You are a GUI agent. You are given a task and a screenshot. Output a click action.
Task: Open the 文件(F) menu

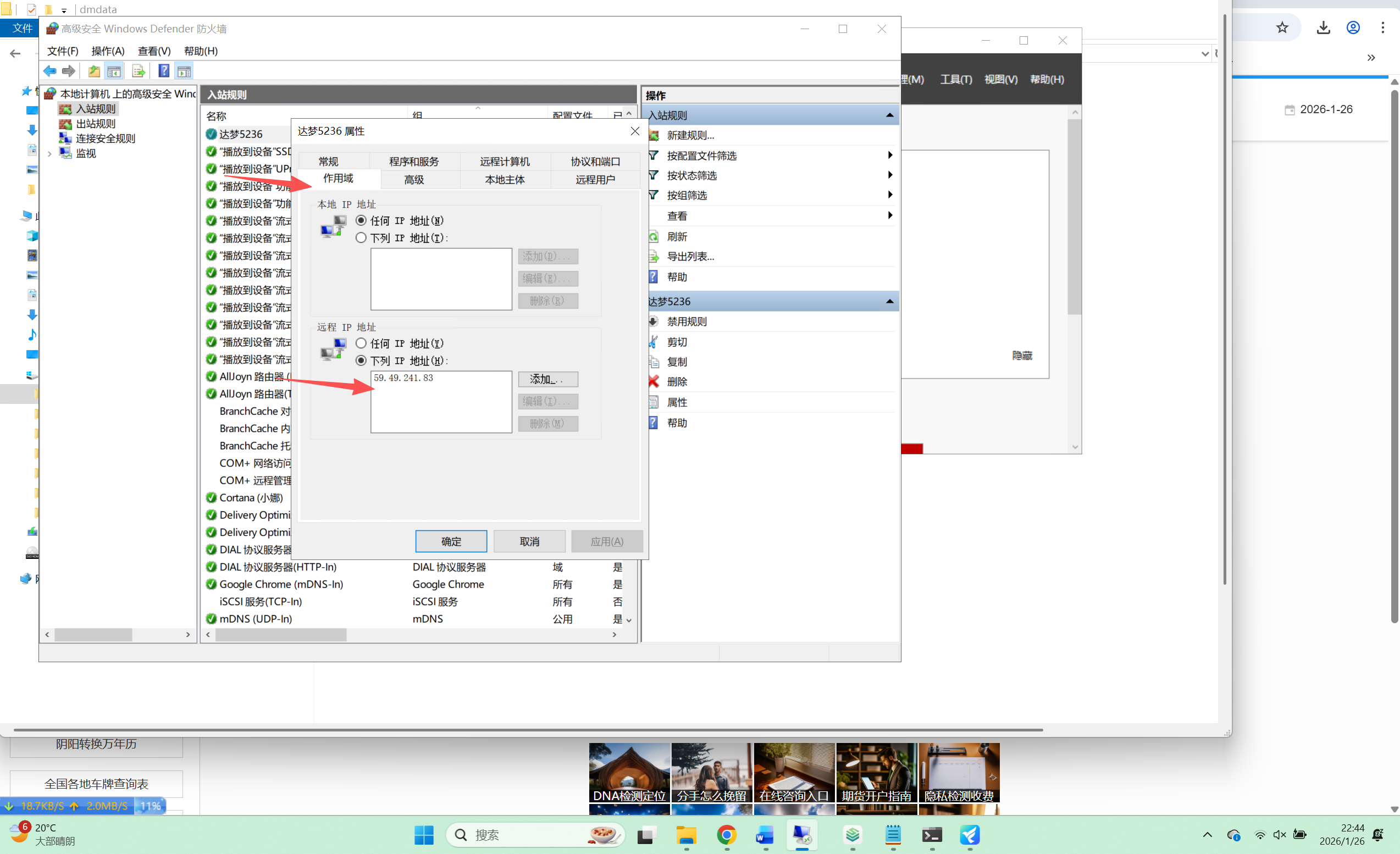(63, 51)
